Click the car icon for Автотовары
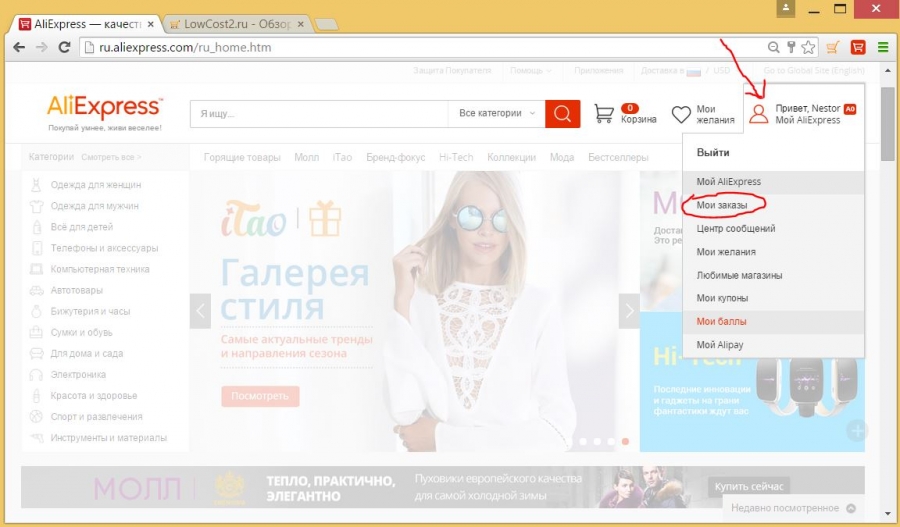This screenshot has height=527, width=900. tap(36, 290)
